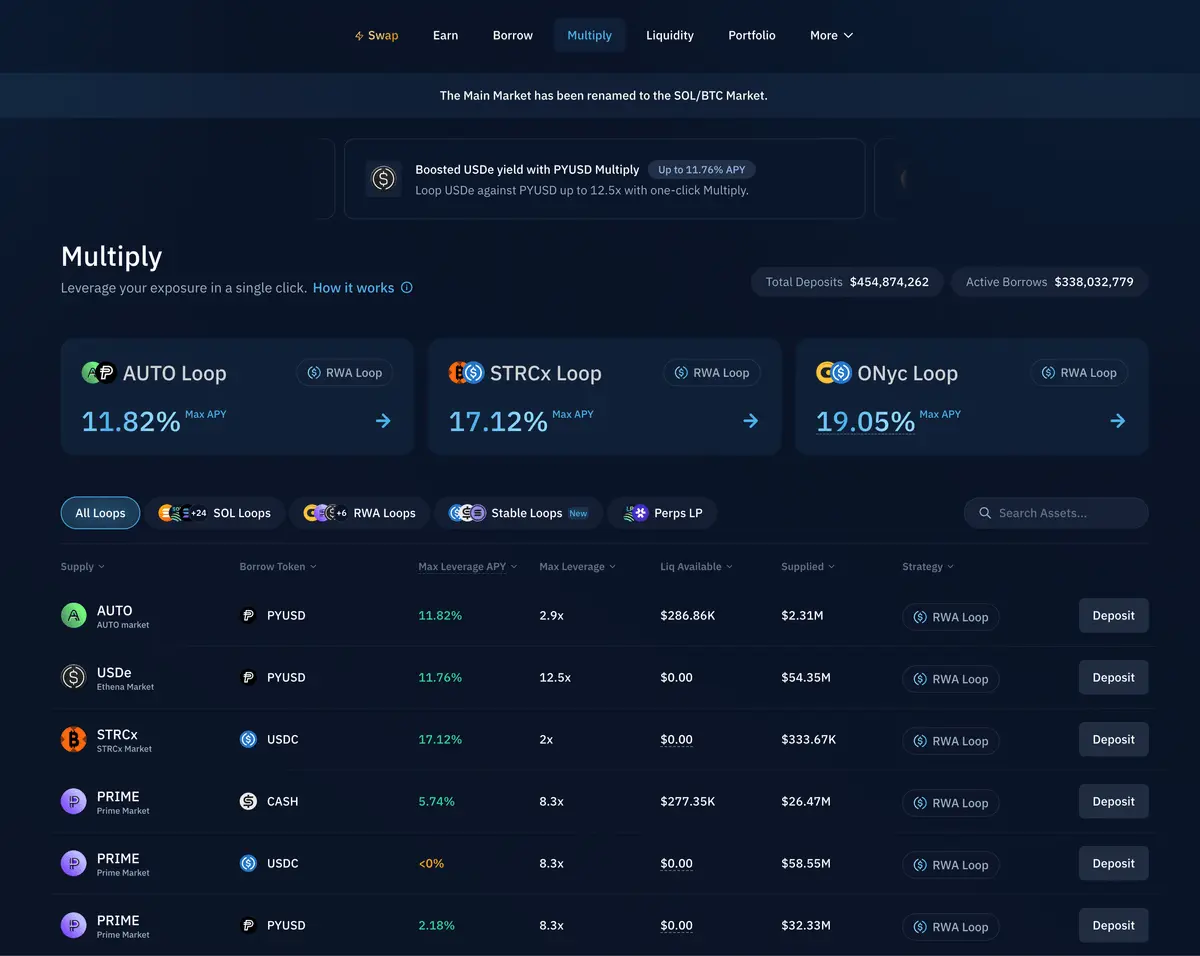The width and height of the screenshot is (1200, 956).
Task: Select the Multiply tab
Action: [x=590, y=35]
